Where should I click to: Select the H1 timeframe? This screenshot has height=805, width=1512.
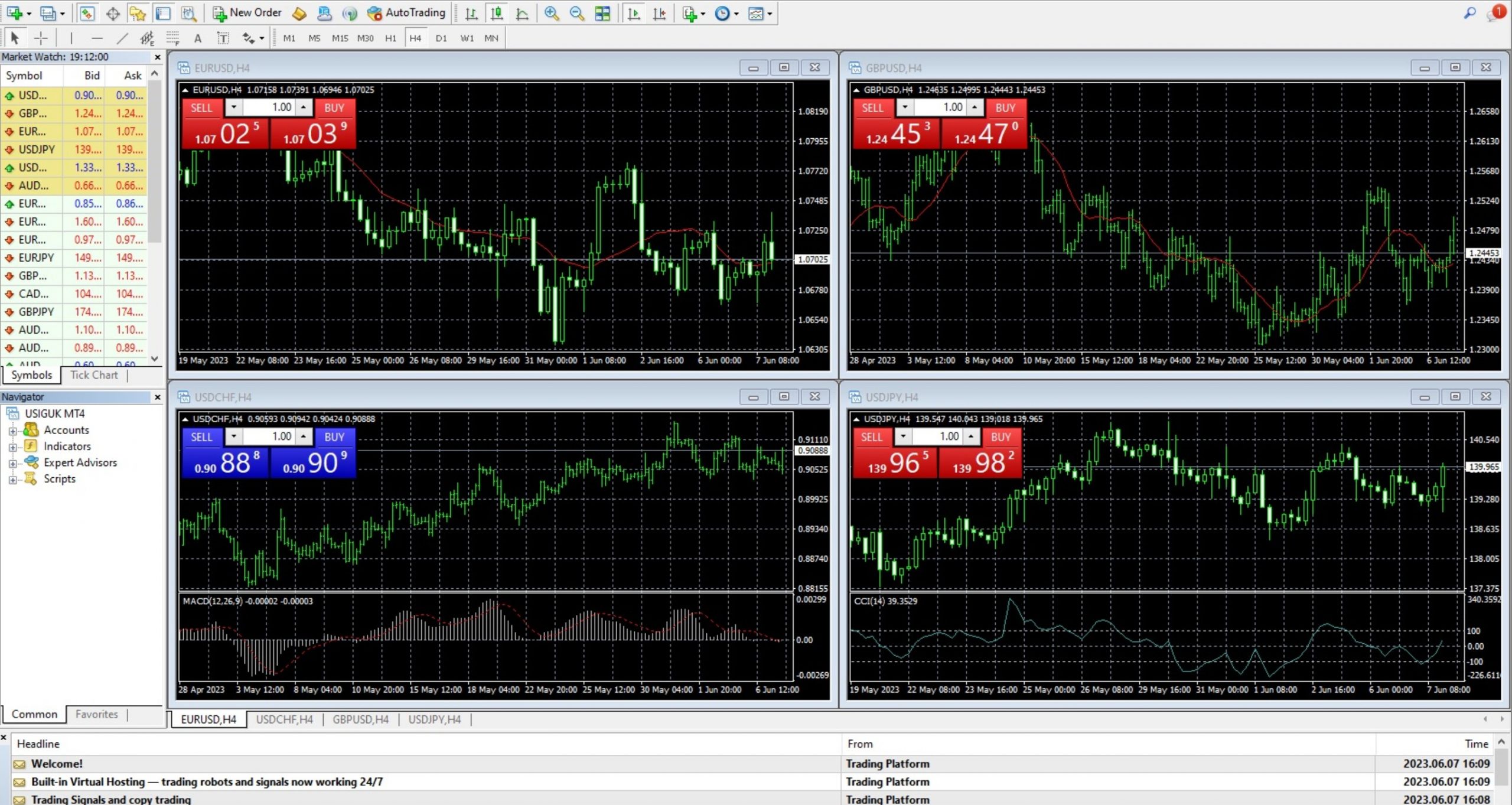390,38
